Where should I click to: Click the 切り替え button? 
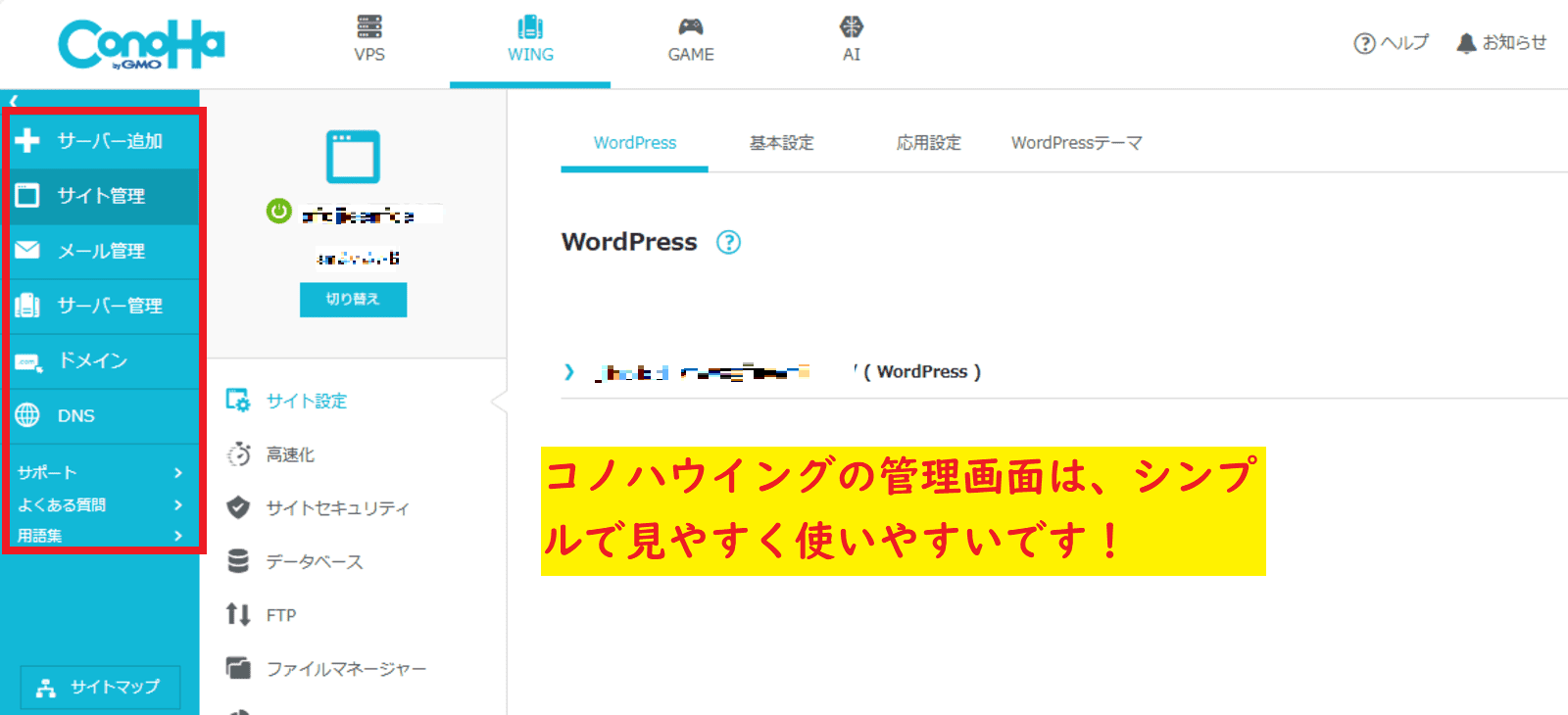click(x=353, y=300)
